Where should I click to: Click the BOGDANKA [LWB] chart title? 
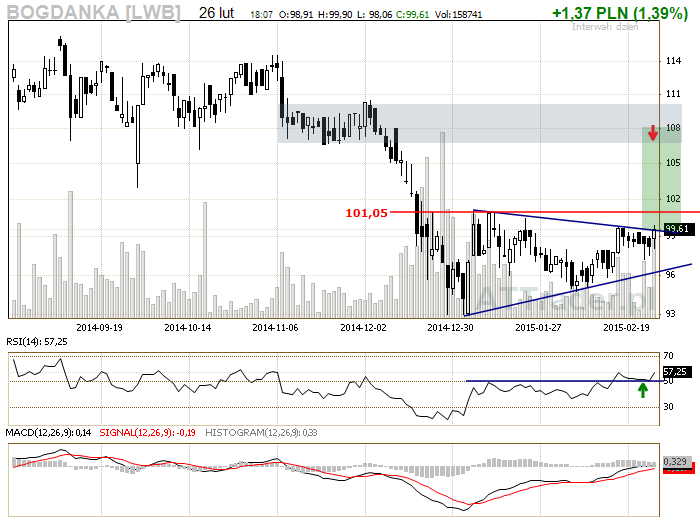(94, 12)
